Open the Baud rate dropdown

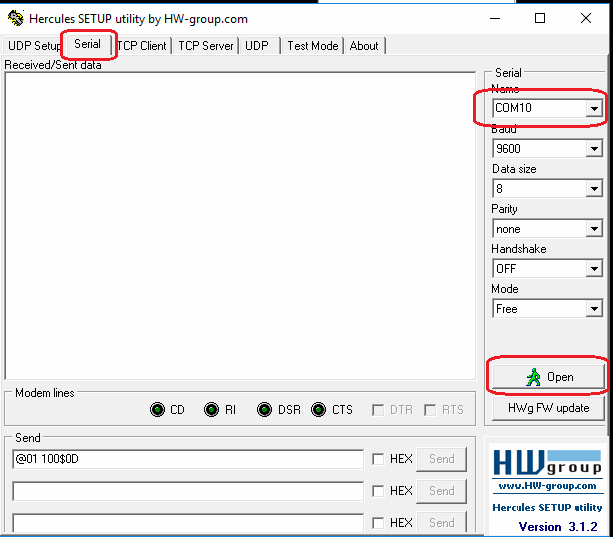point(594,149)
